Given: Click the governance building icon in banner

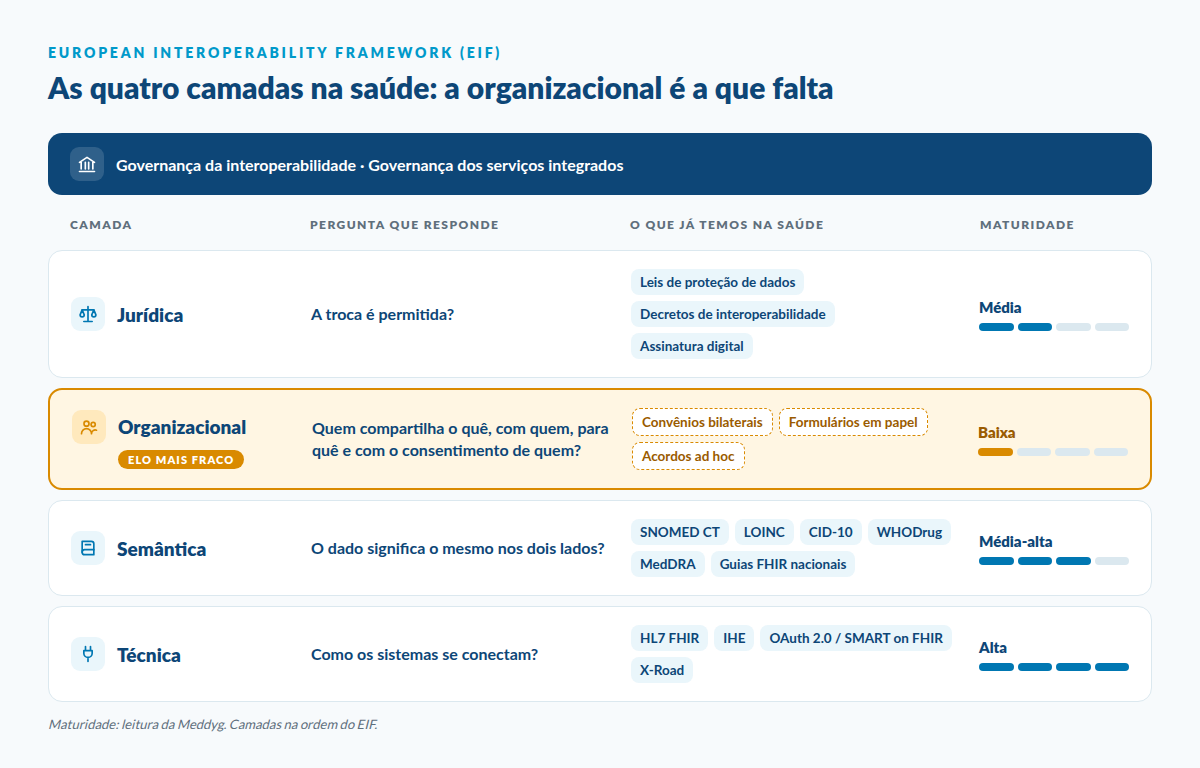Looking at the screenshot, I should (87, 164).
